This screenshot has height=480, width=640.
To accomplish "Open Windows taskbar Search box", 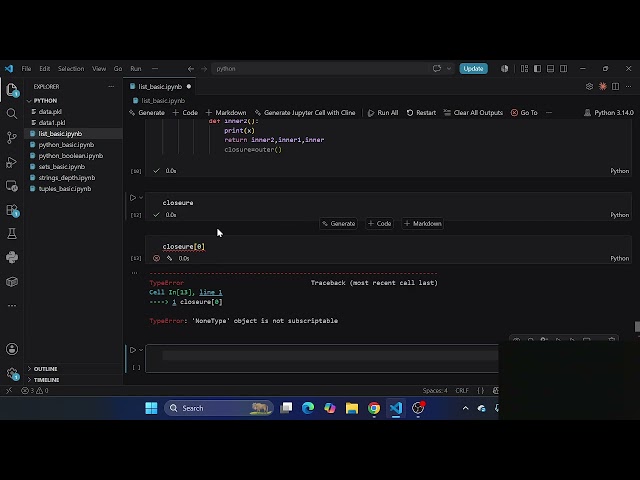I will coord(219,408).
